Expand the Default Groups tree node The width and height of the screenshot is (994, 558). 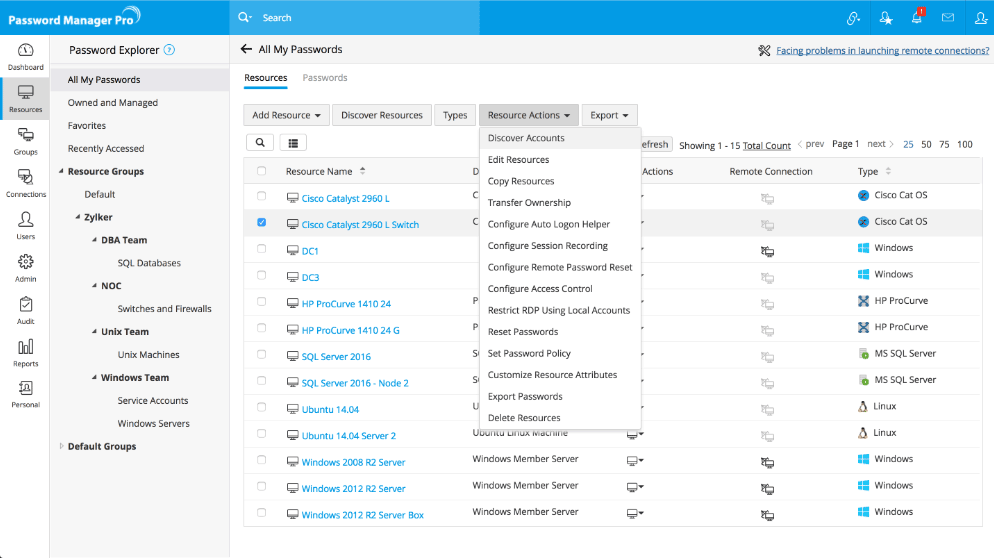tap(62, 446)
